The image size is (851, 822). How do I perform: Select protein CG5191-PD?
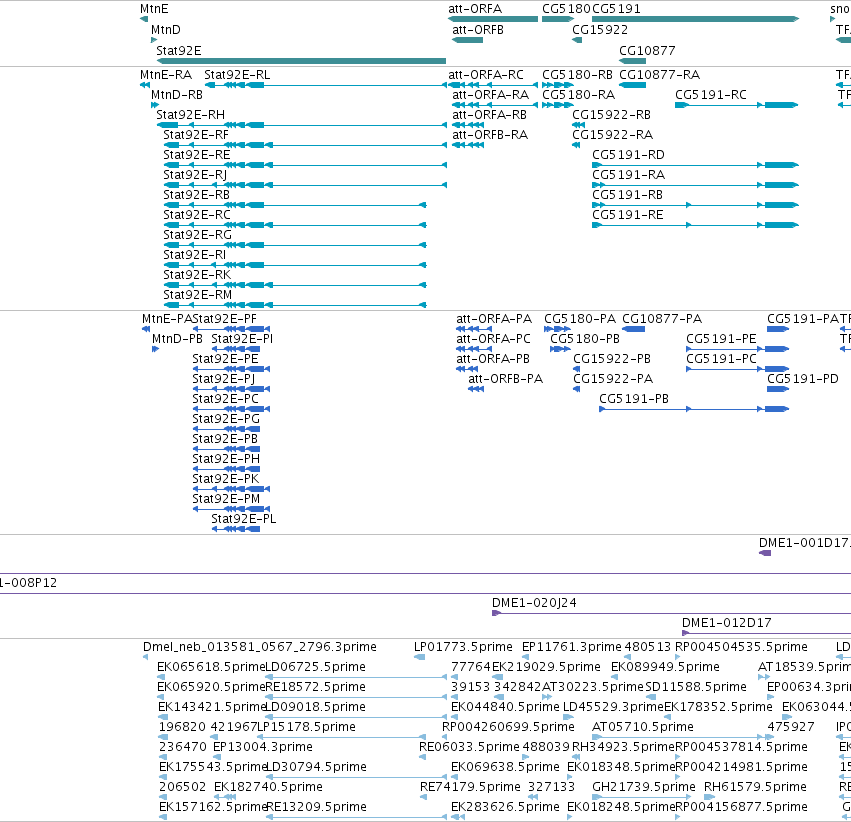(778, 389)
